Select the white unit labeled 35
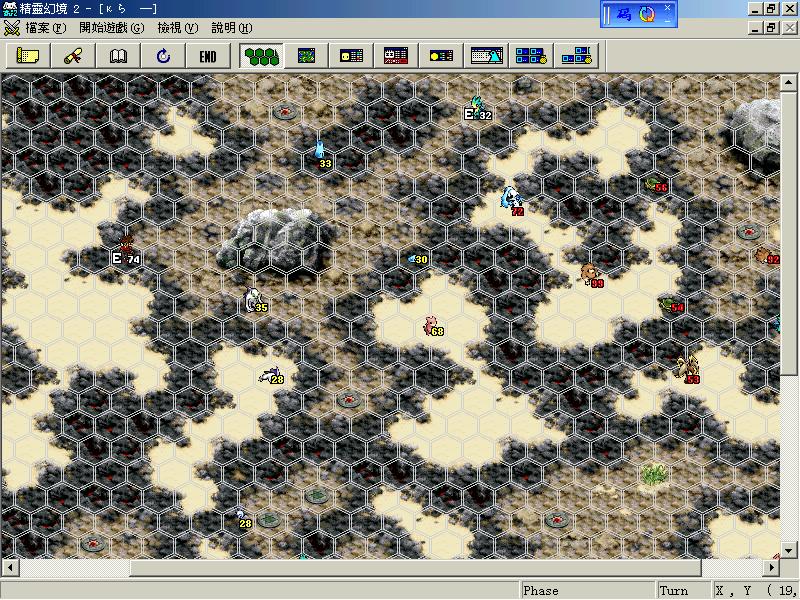This screenshot has height=600, width=800. 255,301
